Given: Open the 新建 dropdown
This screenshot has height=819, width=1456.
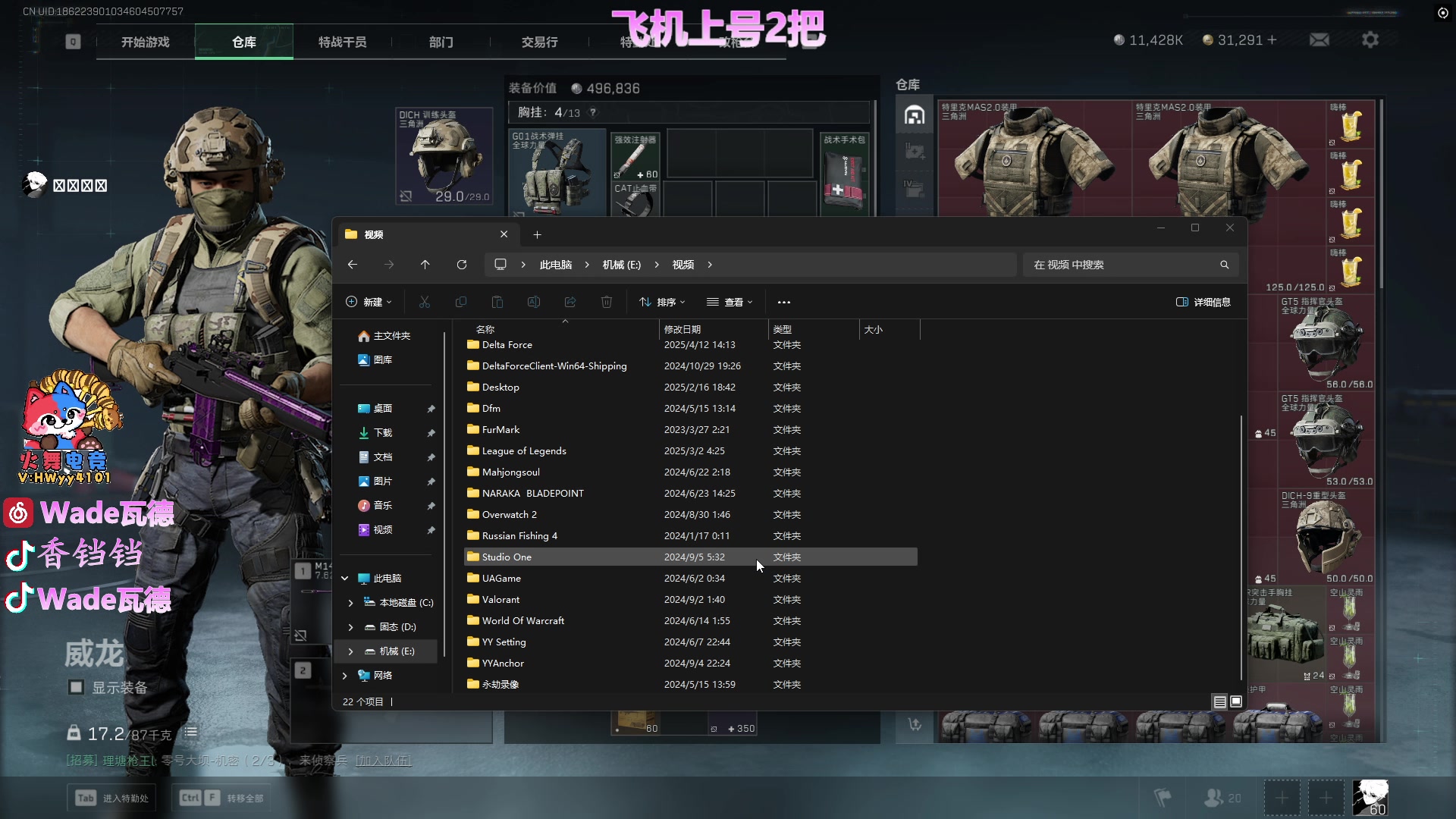Looking at the screenshot, I should (x=369, y=302).
